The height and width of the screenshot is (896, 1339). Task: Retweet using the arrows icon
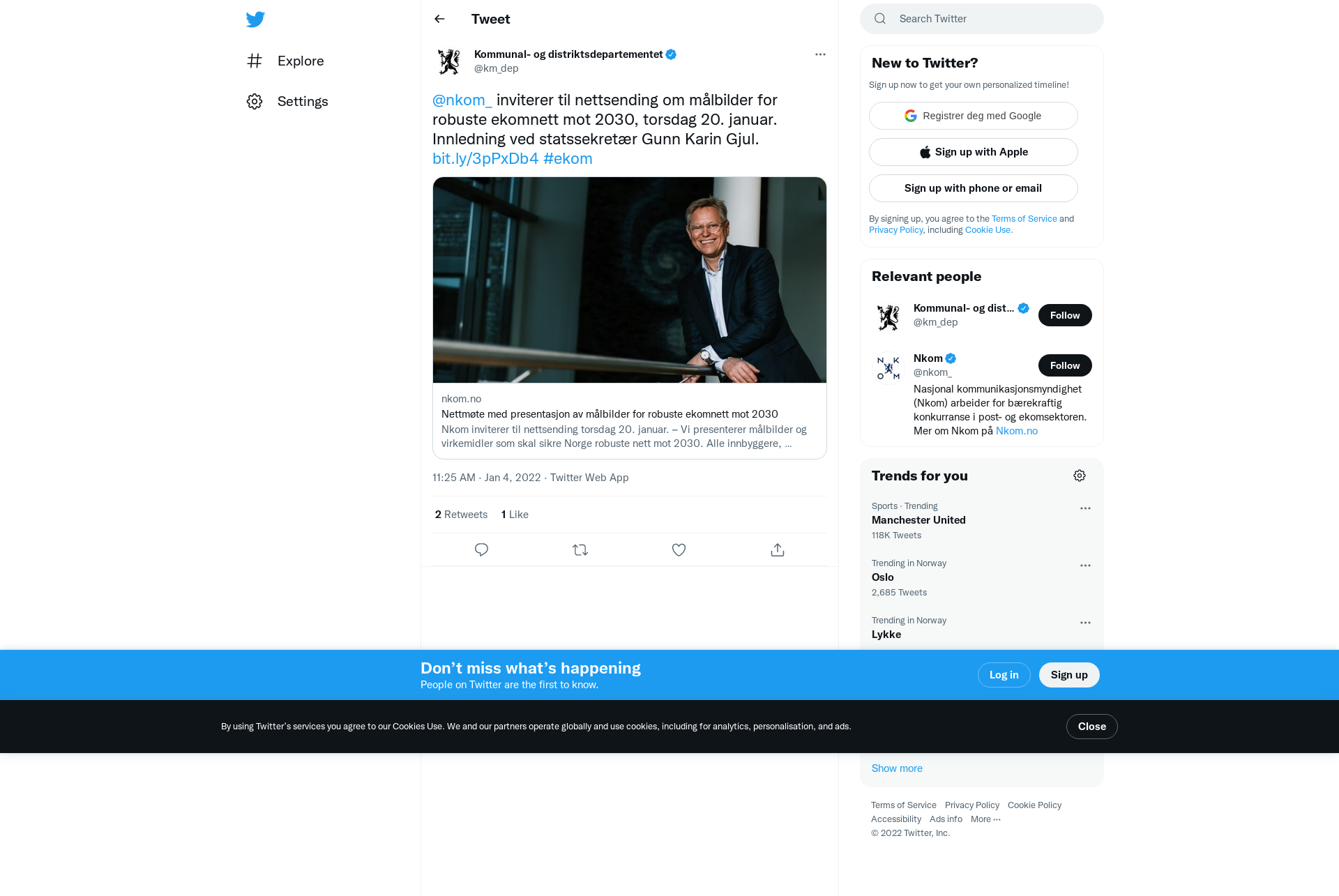tap(580, 550)
